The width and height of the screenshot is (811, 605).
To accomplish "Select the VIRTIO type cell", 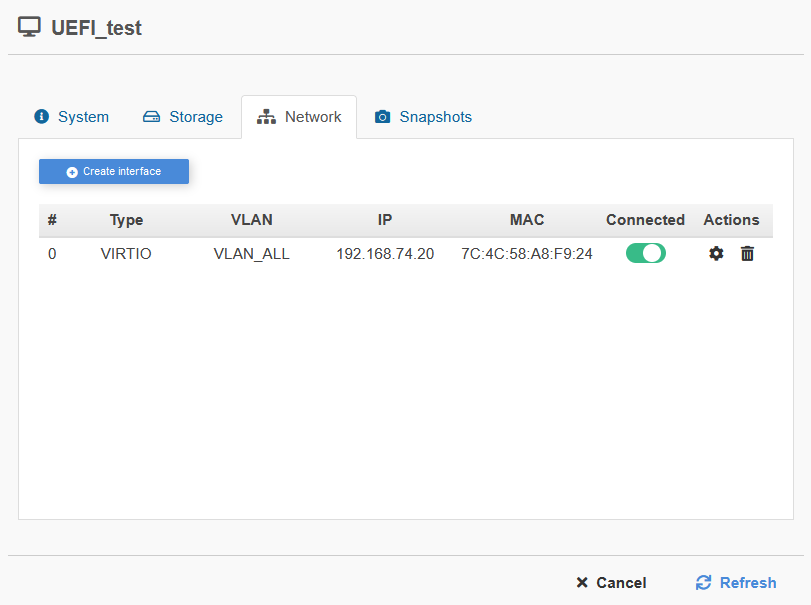I will tap(126, 254).
